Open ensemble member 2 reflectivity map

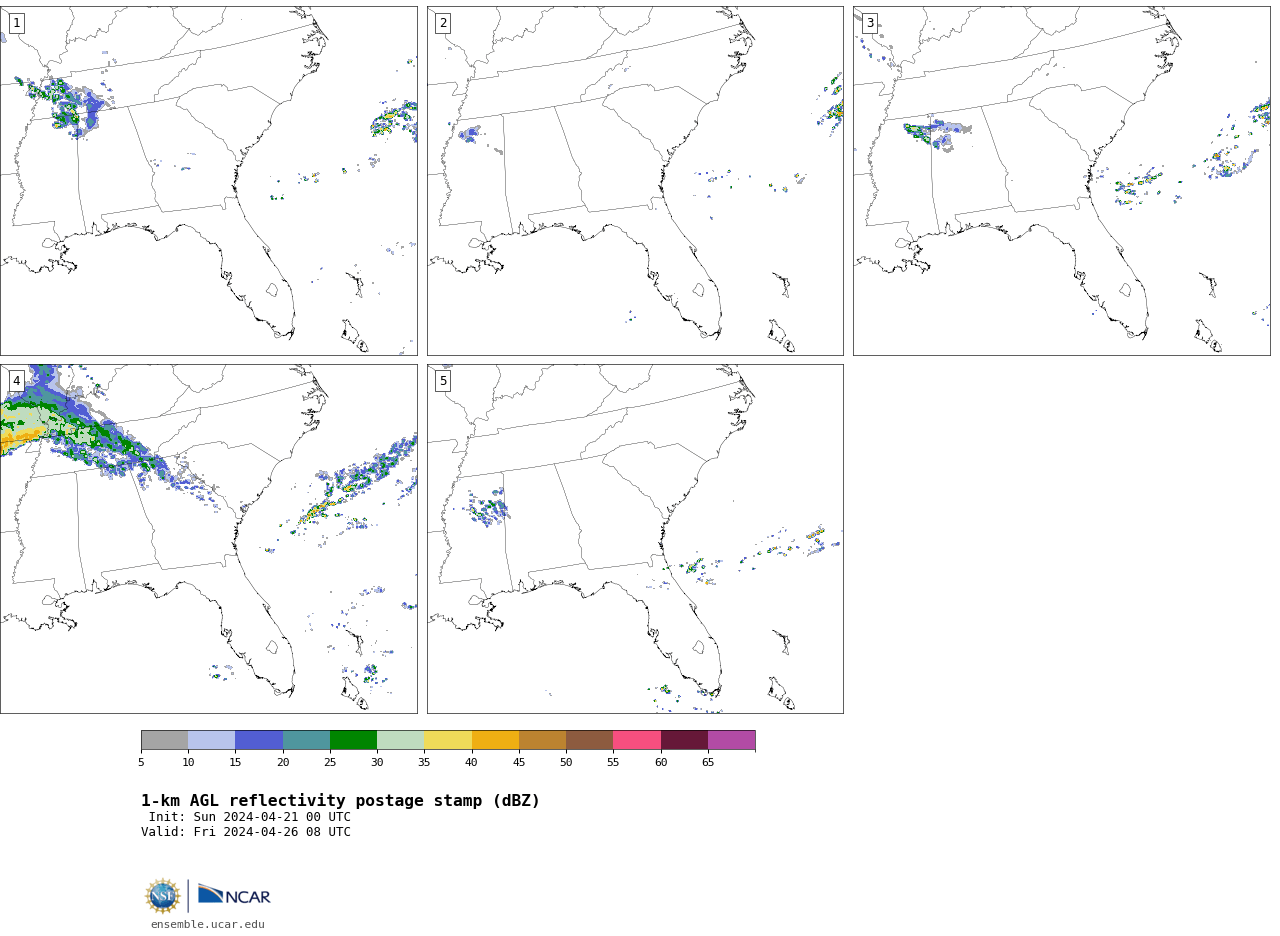[635, 181]
